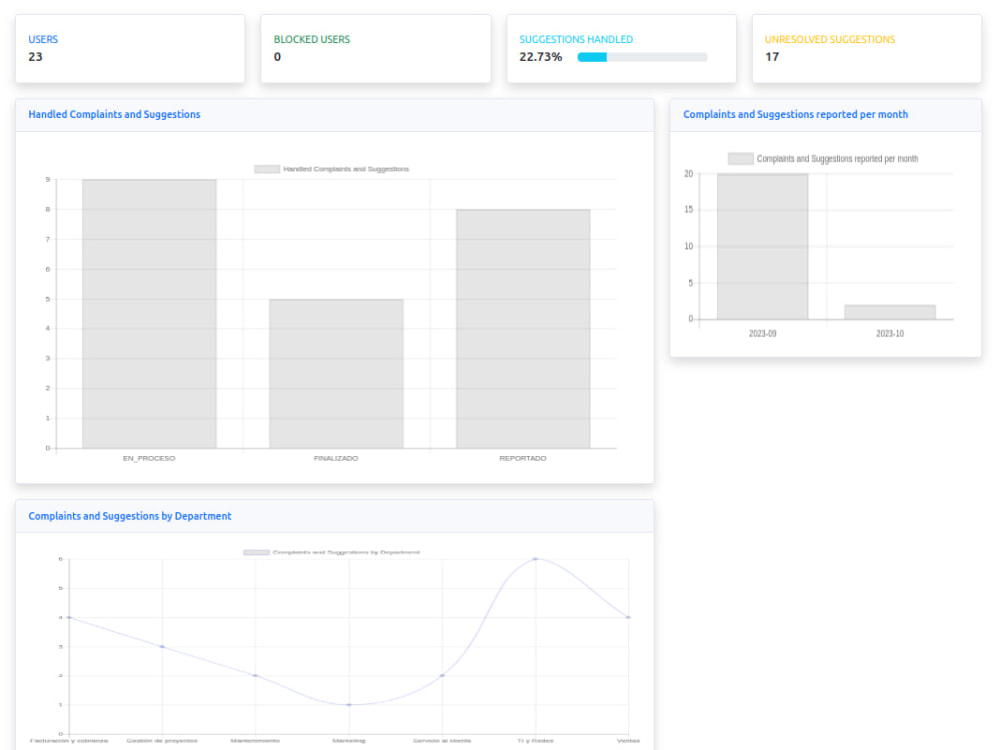
Task: Click the TI y Redes axis label
Action: (x=535, y=740)
